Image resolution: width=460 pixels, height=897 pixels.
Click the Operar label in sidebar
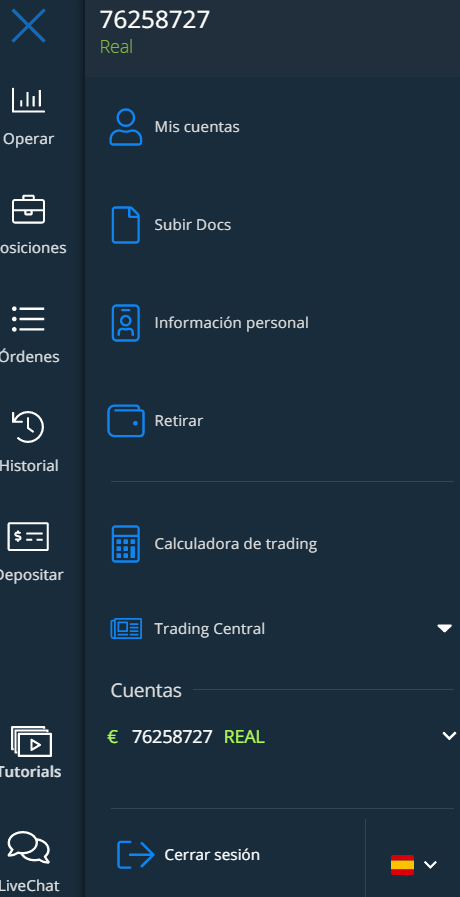29,139
